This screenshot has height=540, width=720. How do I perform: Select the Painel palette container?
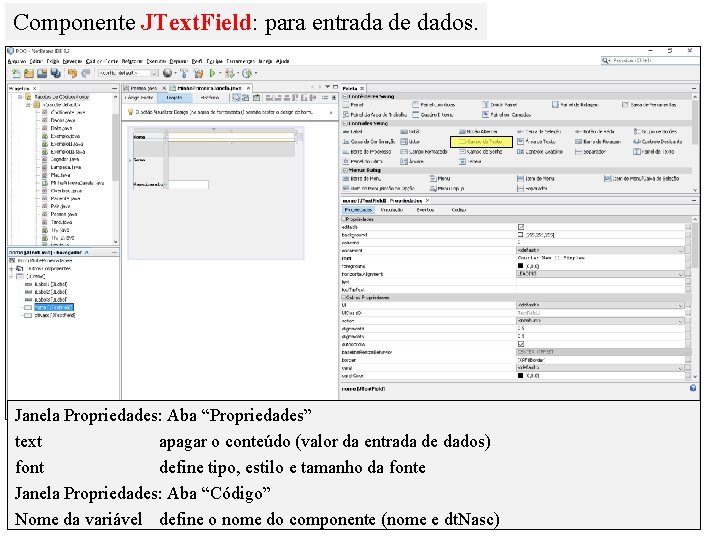tap(353, 105)
